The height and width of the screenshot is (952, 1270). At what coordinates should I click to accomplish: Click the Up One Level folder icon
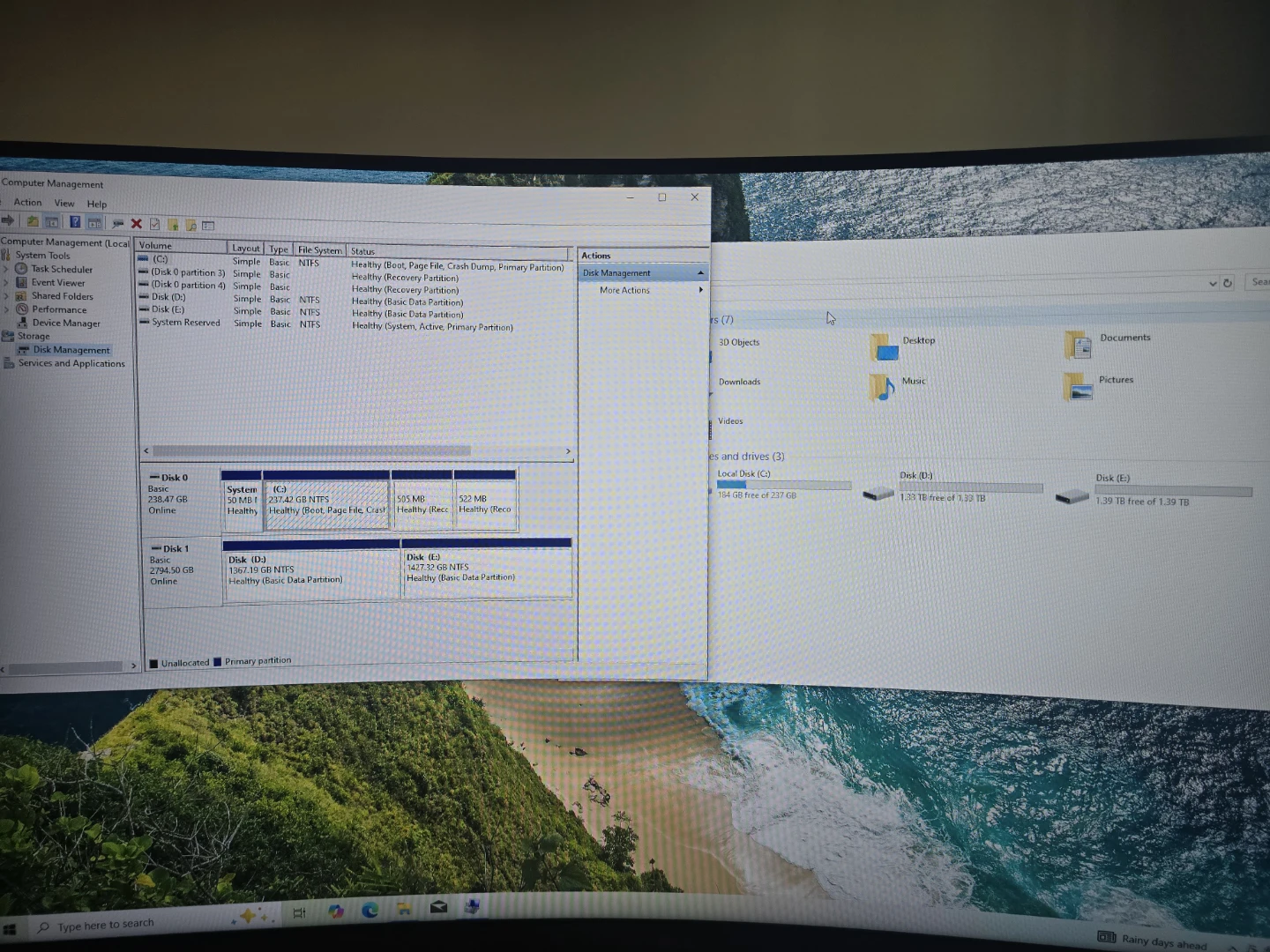[33, 221]
